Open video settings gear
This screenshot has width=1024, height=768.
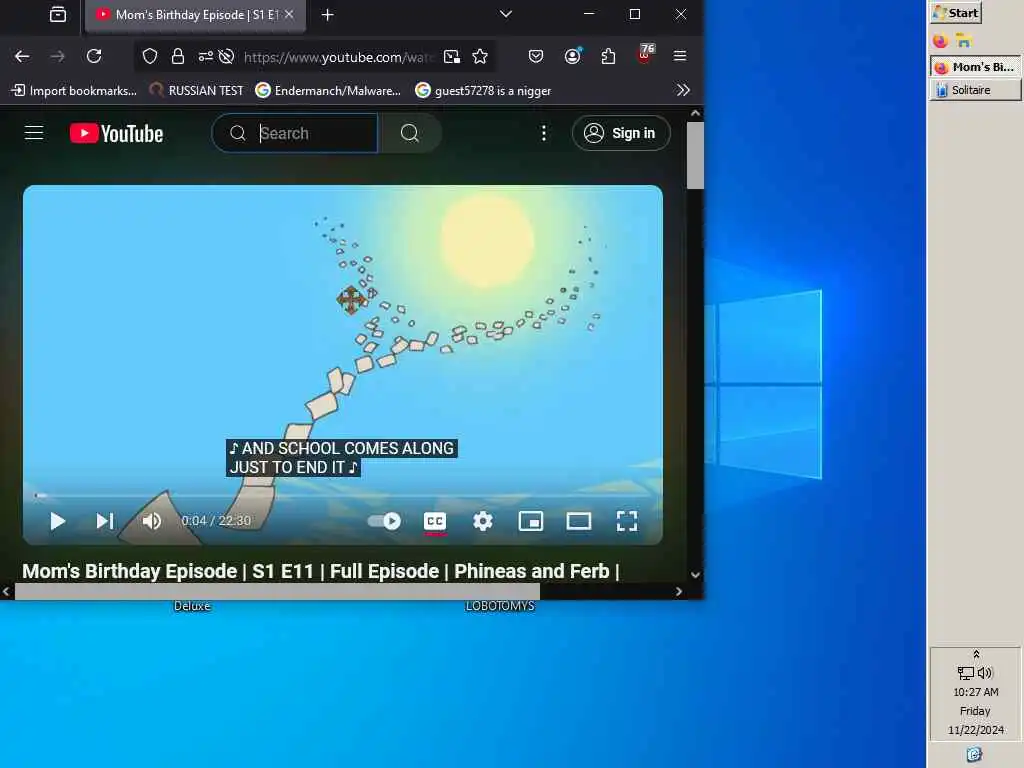[x=483, y=521]
